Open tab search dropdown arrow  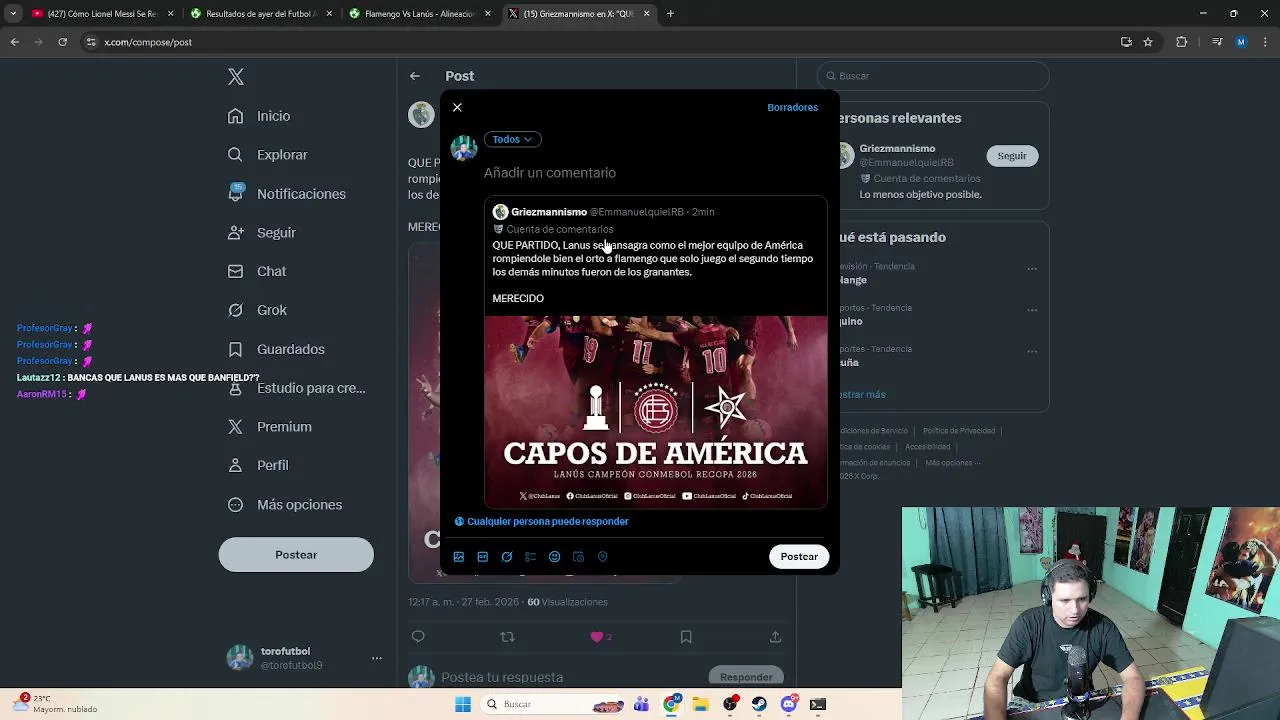coord(13,14)
